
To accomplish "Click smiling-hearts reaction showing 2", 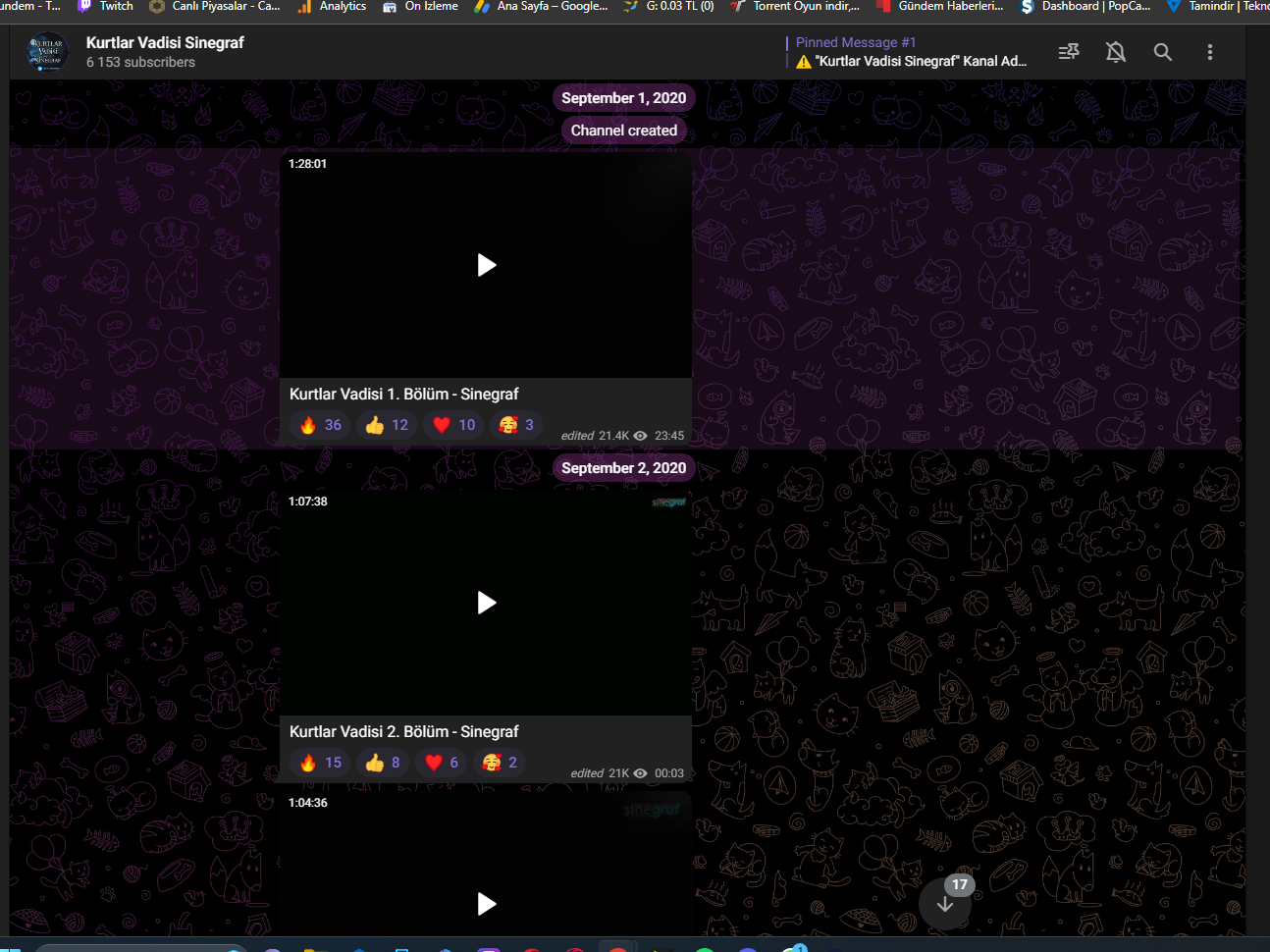I will click(x=500, y=763).
